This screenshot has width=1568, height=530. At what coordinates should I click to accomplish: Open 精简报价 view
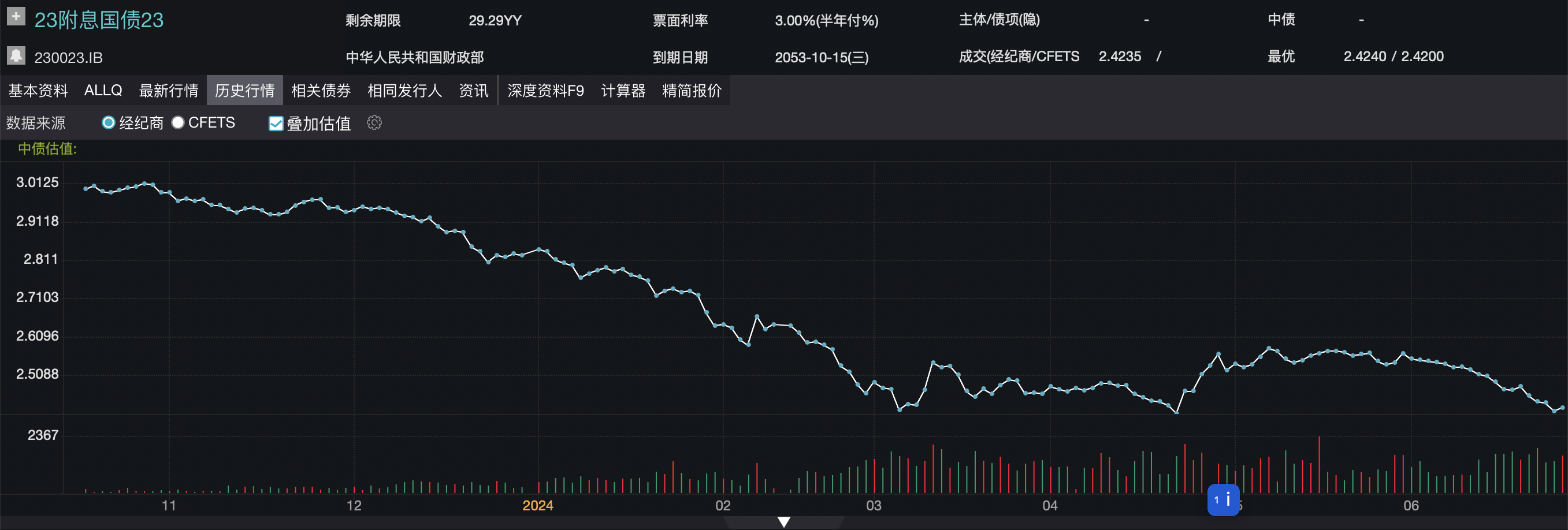692,91
